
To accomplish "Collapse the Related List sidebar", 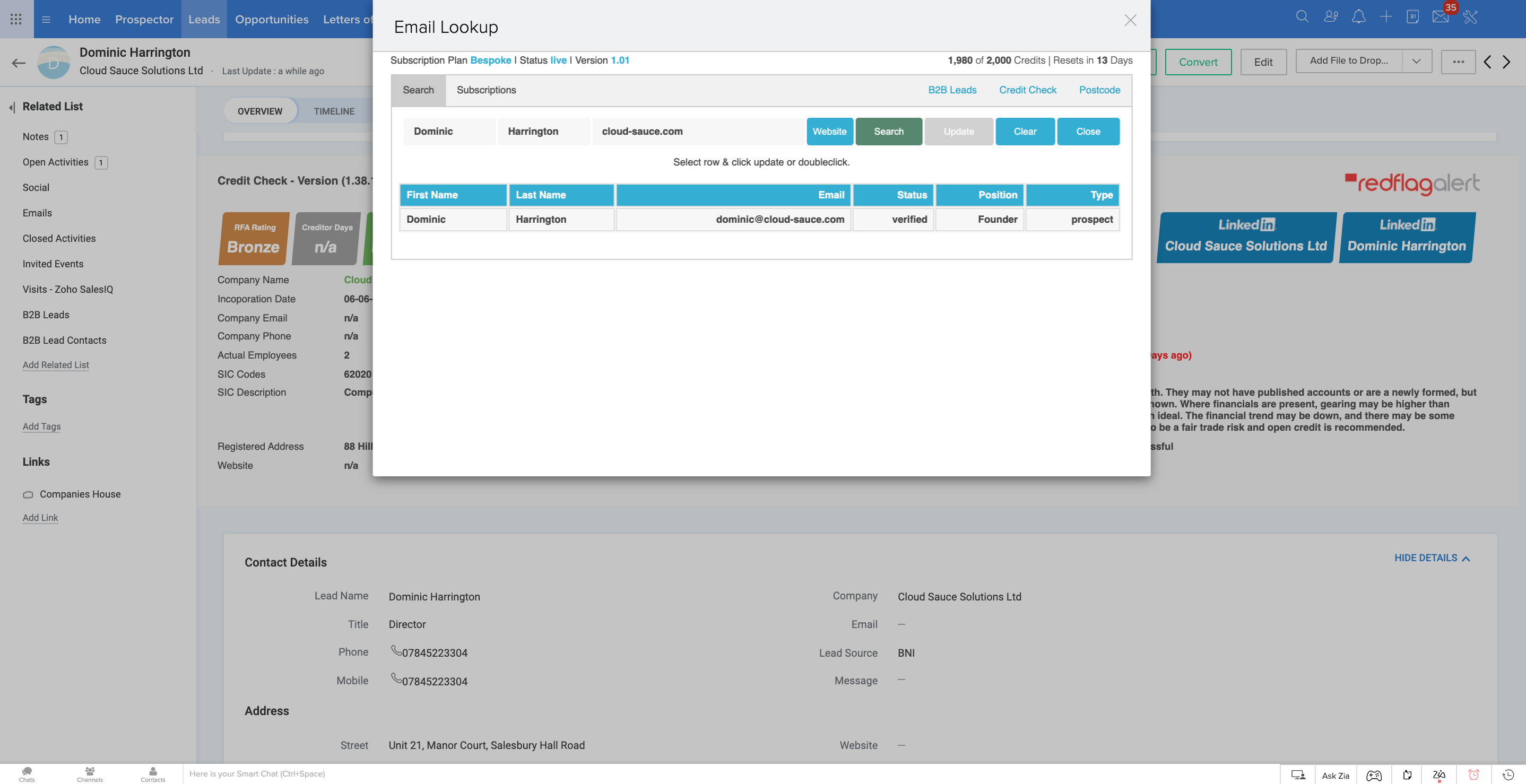I will 11,107.
